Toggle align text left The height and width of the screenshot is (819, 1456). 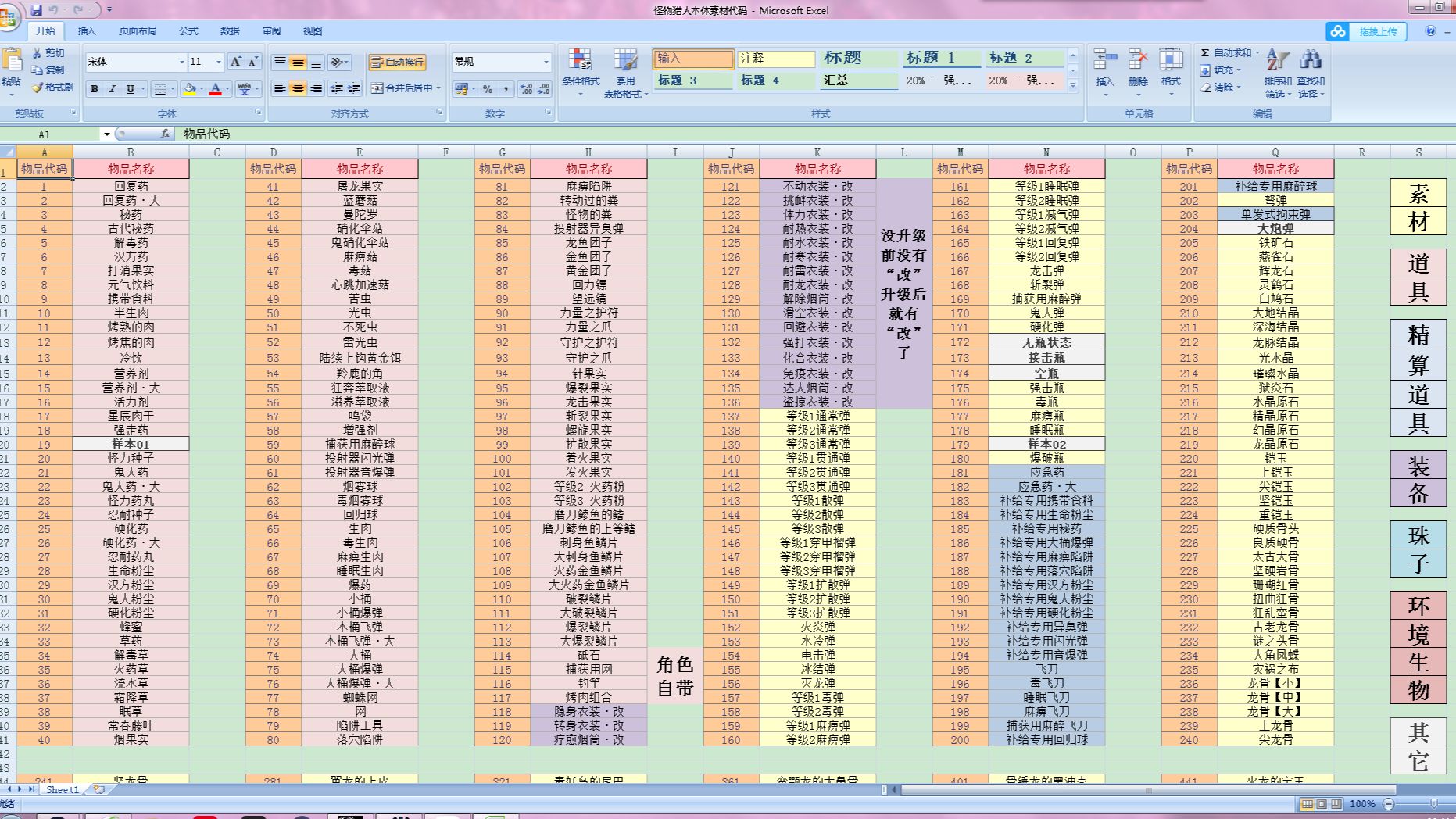click(x=280, y=88)
